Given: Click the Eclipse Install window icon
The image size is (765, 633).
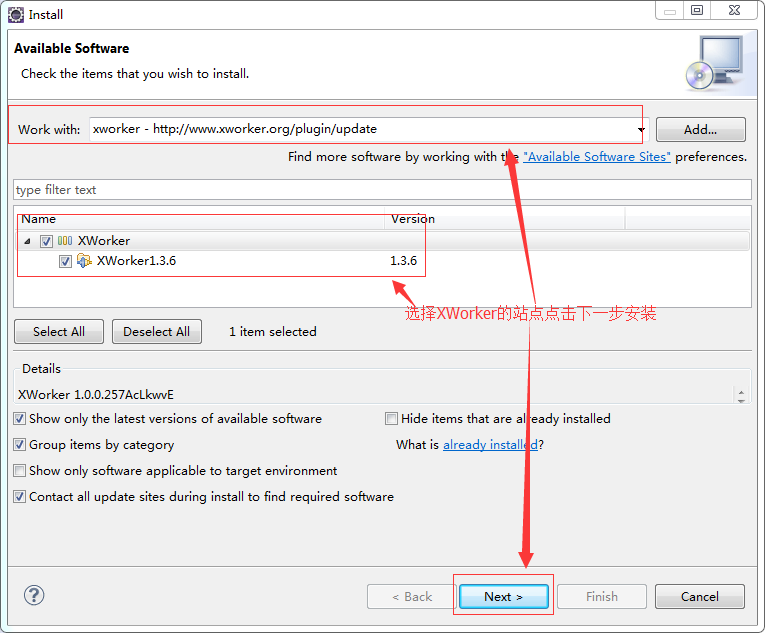Looking at the screenshot, I should [x=16, y=15].
